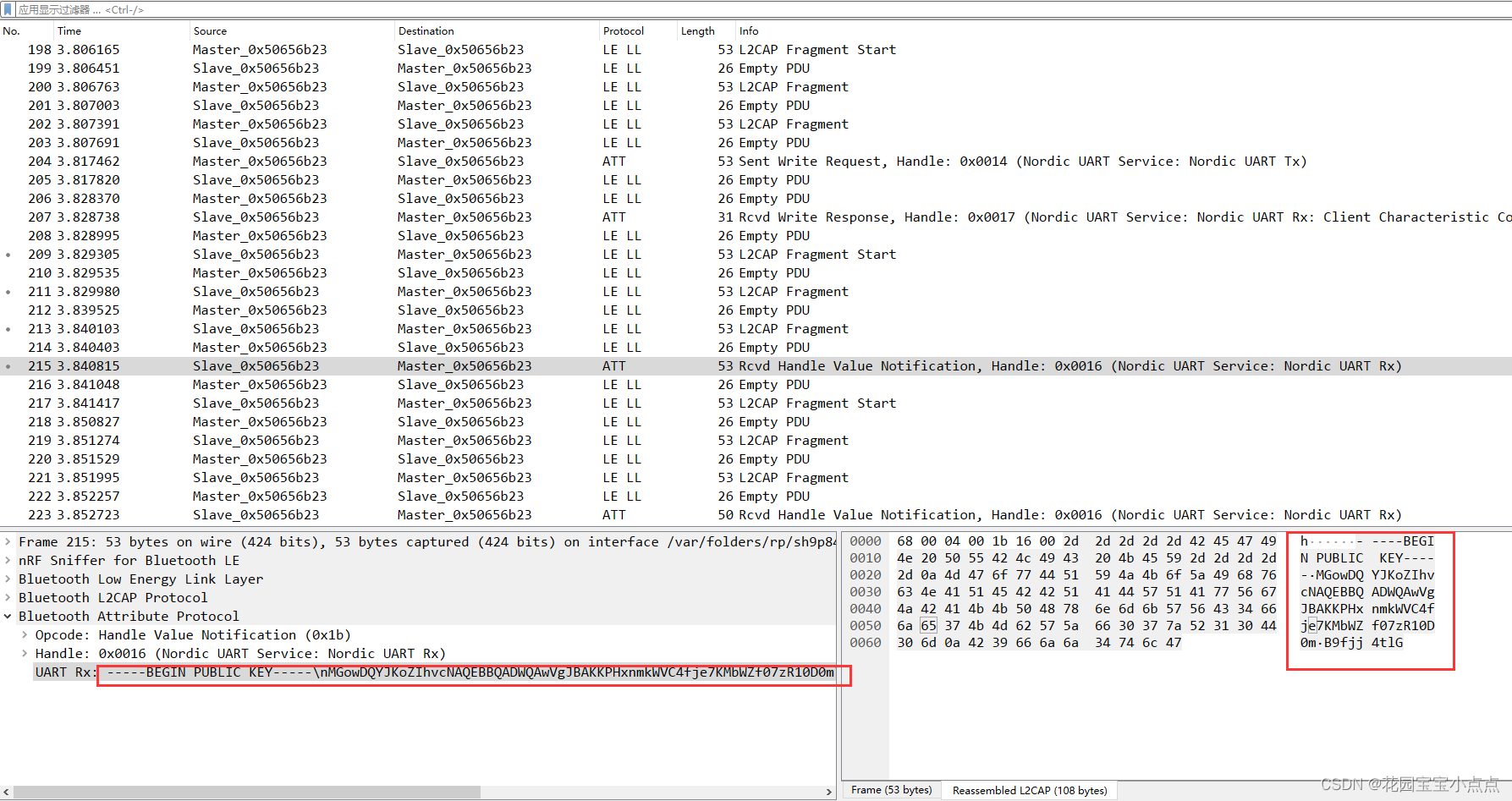Click the details pane horizontal scrollbar thumb
This screenshot has width=1512, height=801.
pos(247,793)
